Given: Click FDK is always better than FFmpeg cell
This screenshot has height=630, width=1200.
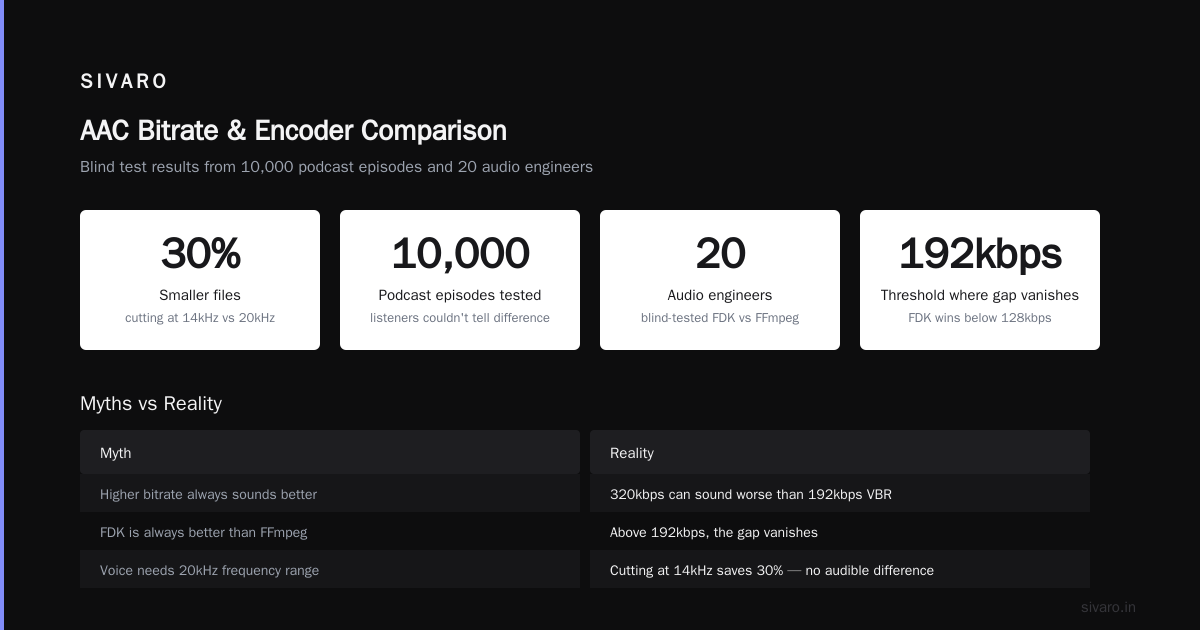Looking at the screenshot, I should click(330, 532).
